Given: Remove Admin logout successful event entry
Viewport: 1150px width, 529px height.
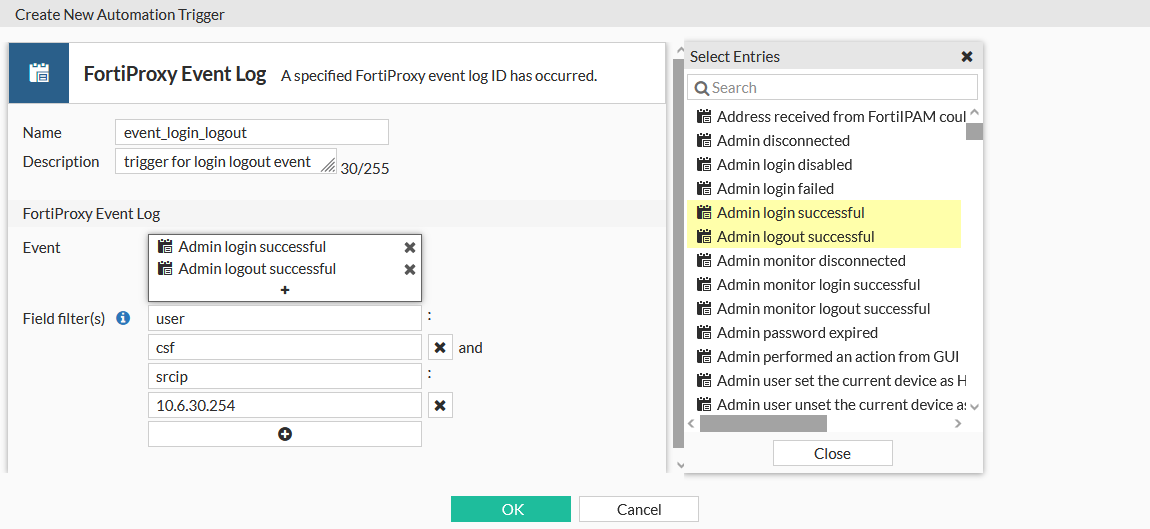Looking at the screenshot, I should tap(410, 269).
